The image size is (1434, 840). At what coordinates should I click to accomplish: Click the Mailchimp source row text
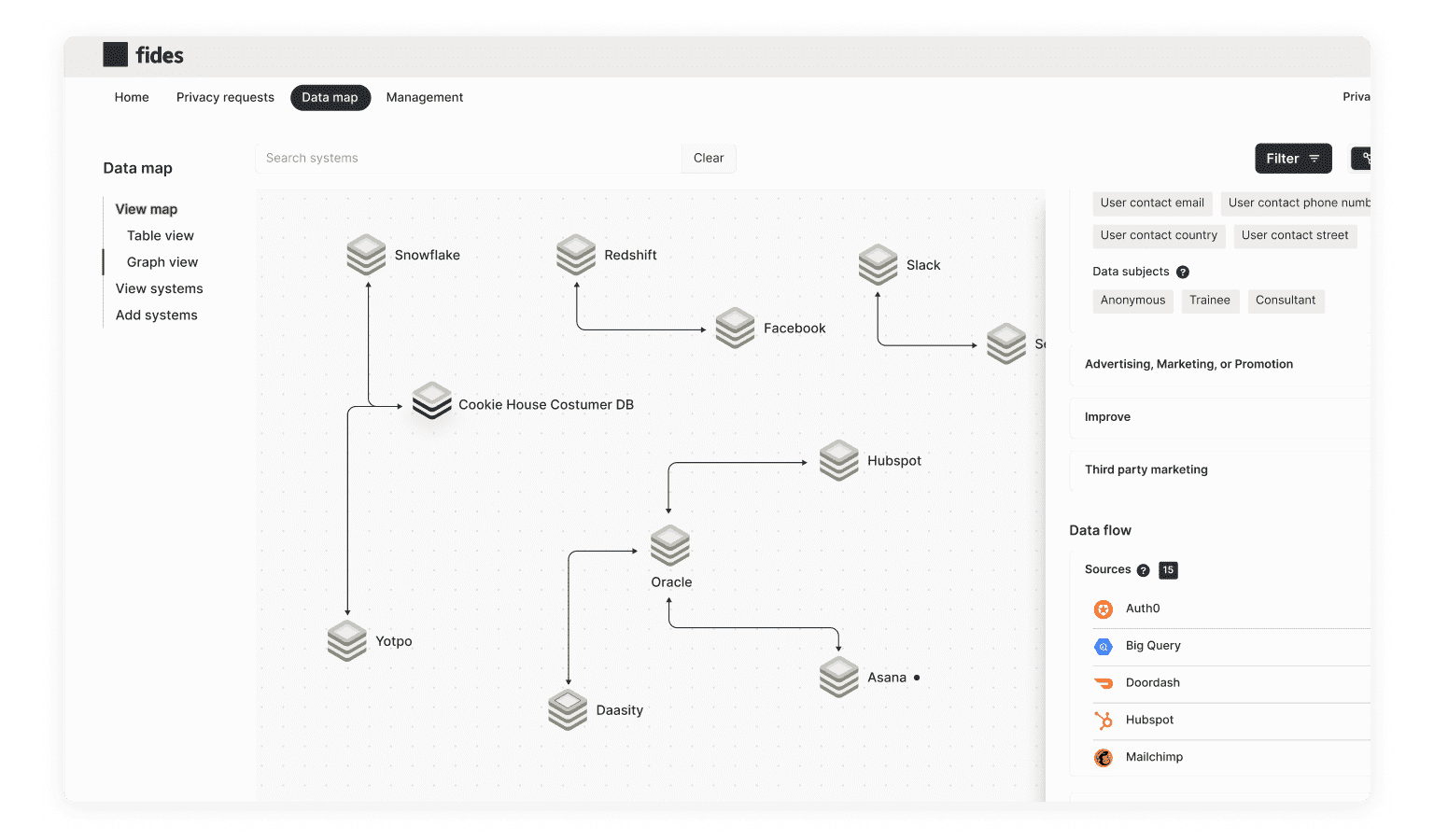1154,757
